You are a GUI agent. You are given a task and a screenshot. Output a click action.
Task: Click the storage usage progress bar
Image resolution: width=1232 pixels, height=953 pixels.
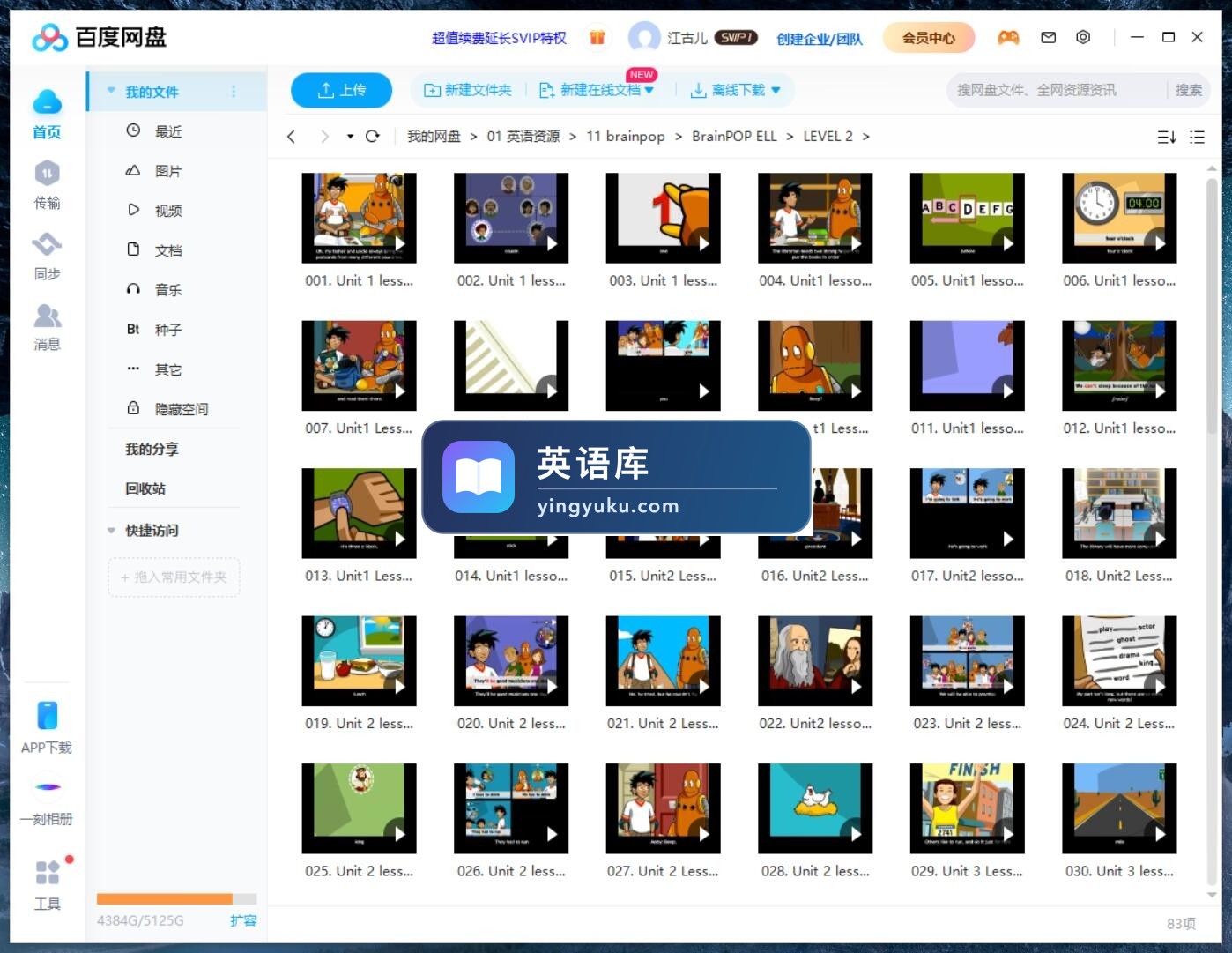pyautogui.click(x=176, y=899)
